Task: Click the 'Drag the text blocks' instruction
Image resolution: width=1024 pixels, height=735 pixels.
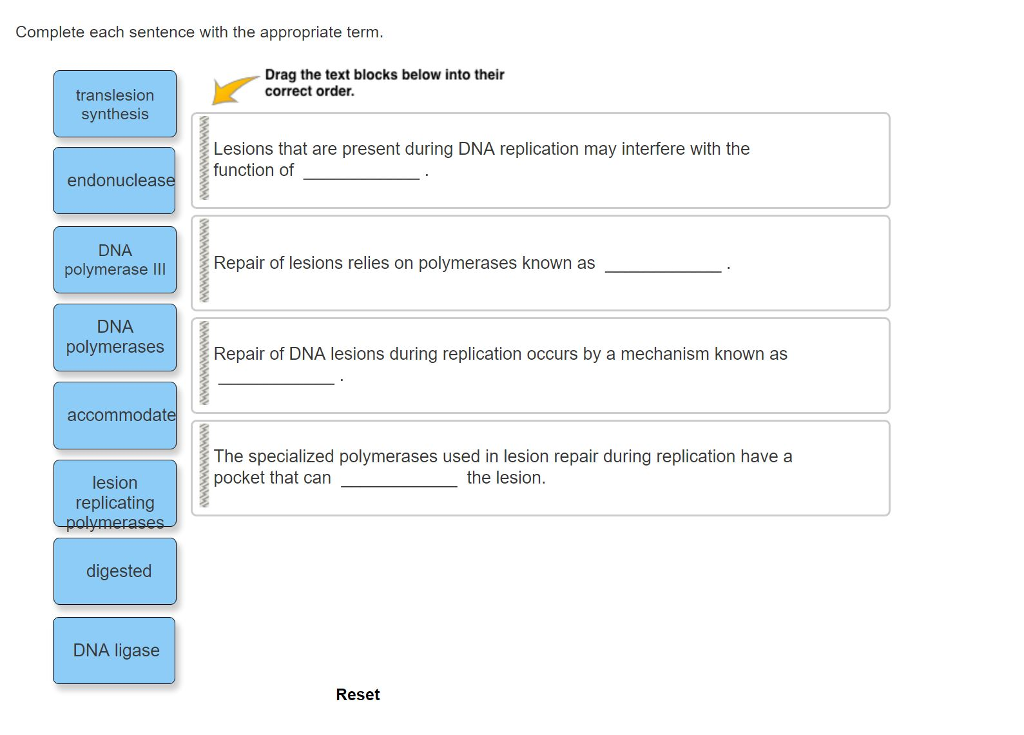Action: tap(384, 83)
